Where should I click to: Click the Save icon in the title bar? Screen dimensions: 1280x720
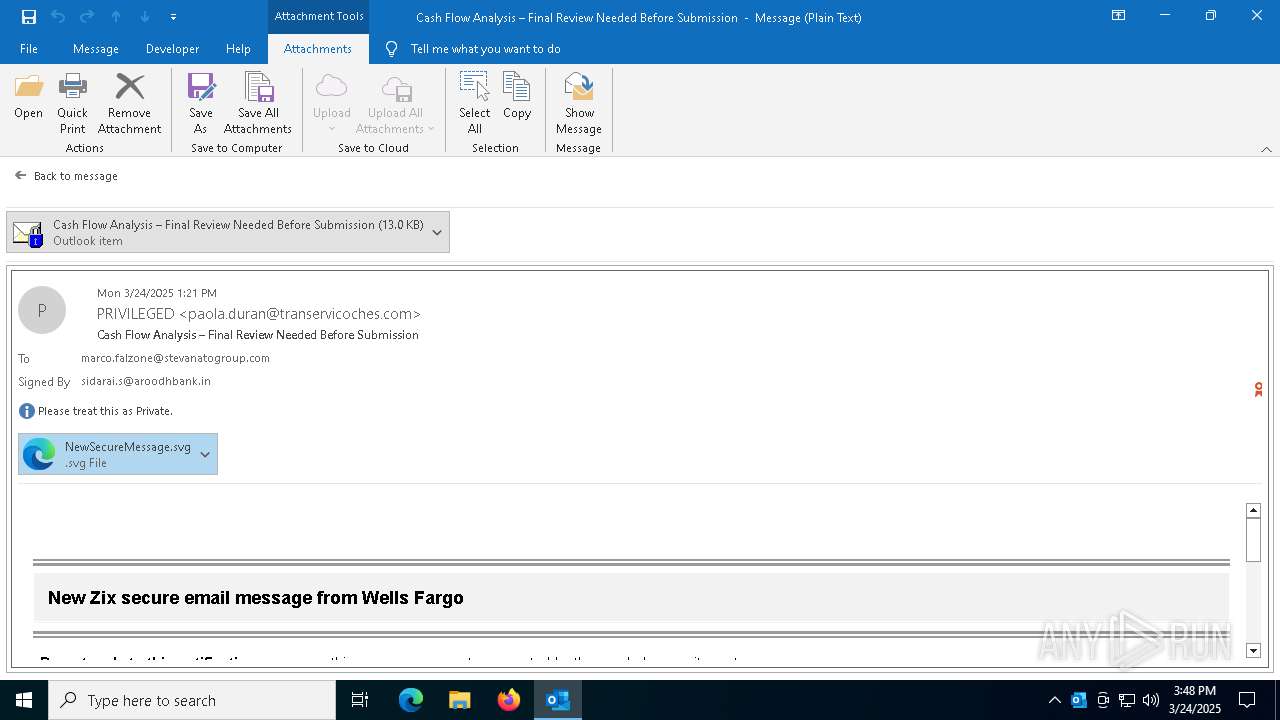(x=29, y=17)
